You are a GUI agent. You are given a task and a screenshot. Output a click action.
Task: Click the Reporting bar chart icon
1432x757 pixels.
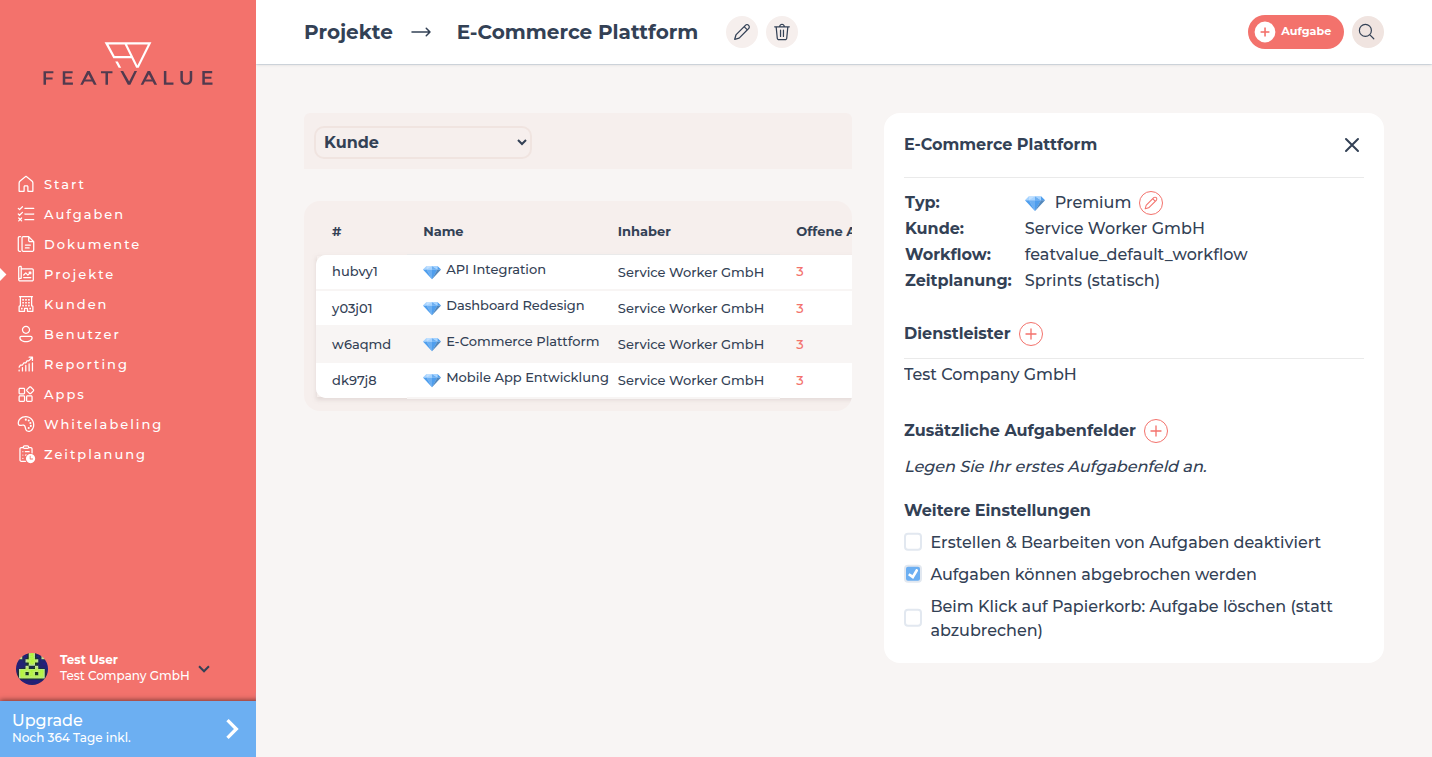(x=26, y=364)
